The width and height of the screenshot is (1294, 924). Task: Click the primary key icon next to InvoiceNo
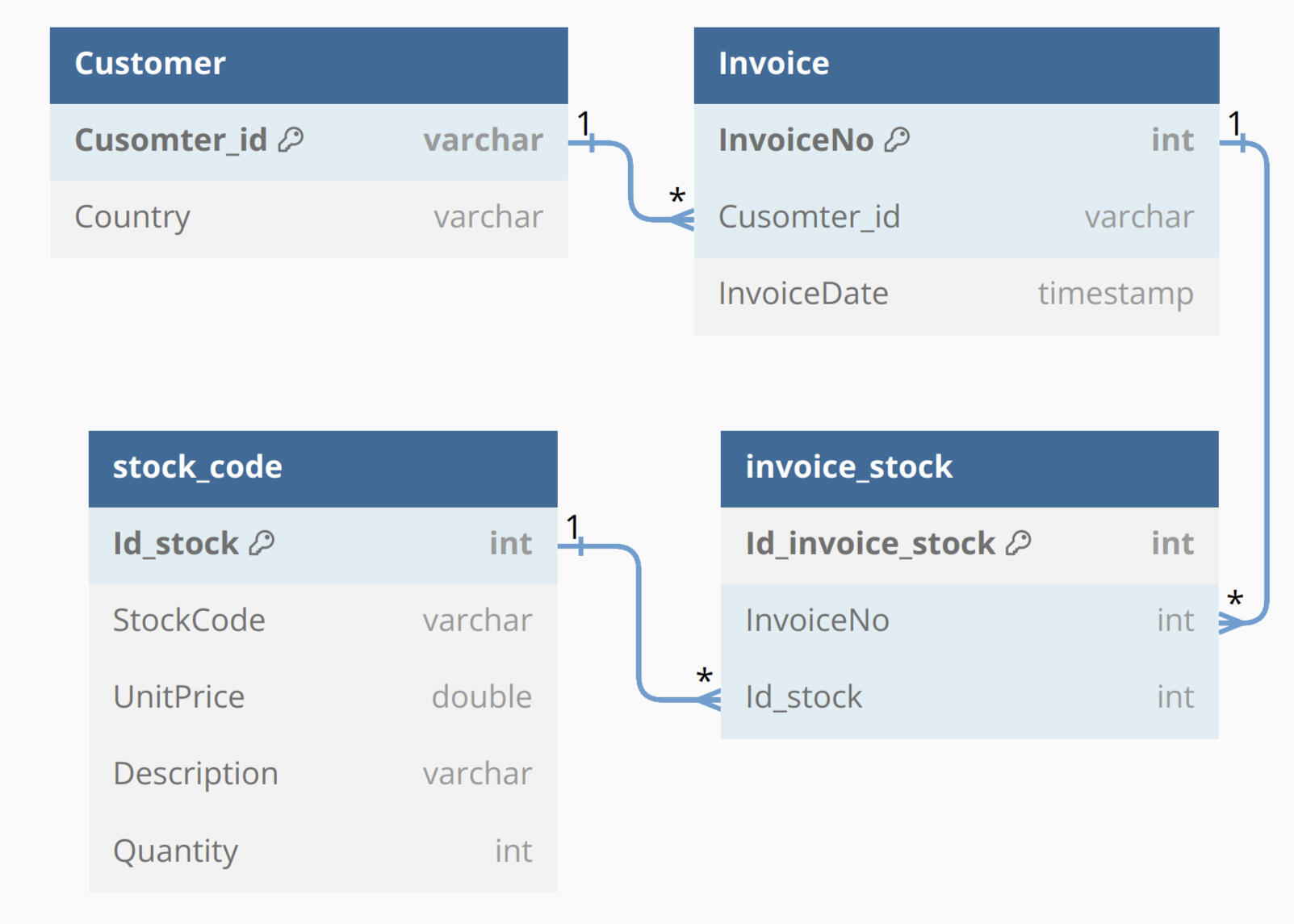point(897,140)
